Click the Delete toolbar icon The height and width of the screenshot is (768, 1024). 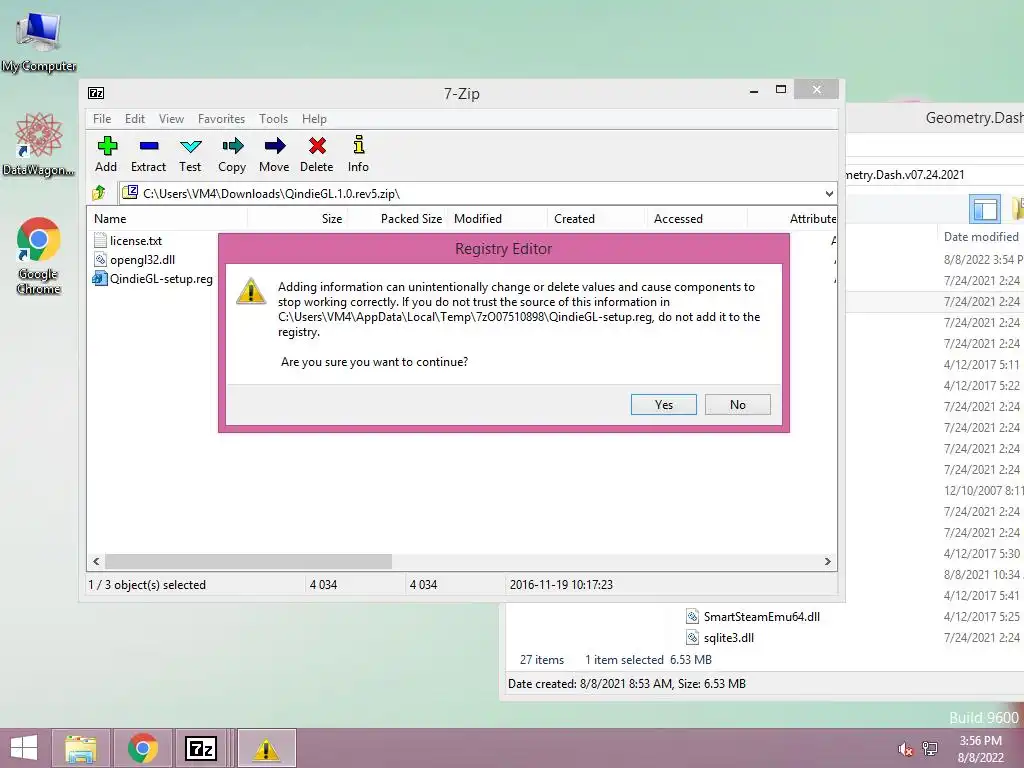coord(317,146)
